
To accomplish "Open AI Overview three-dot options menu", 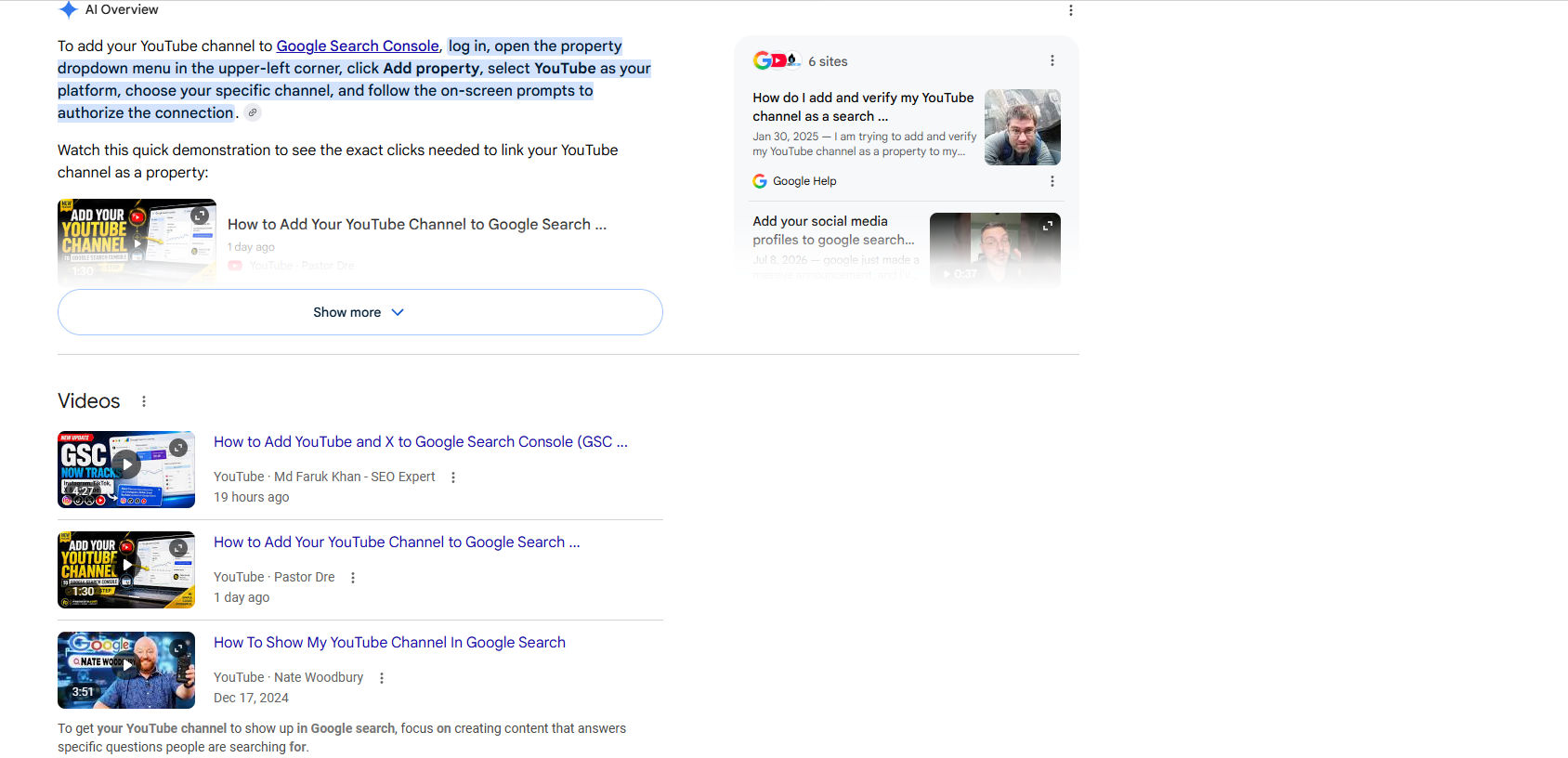I will click(x=1070, y=10).
